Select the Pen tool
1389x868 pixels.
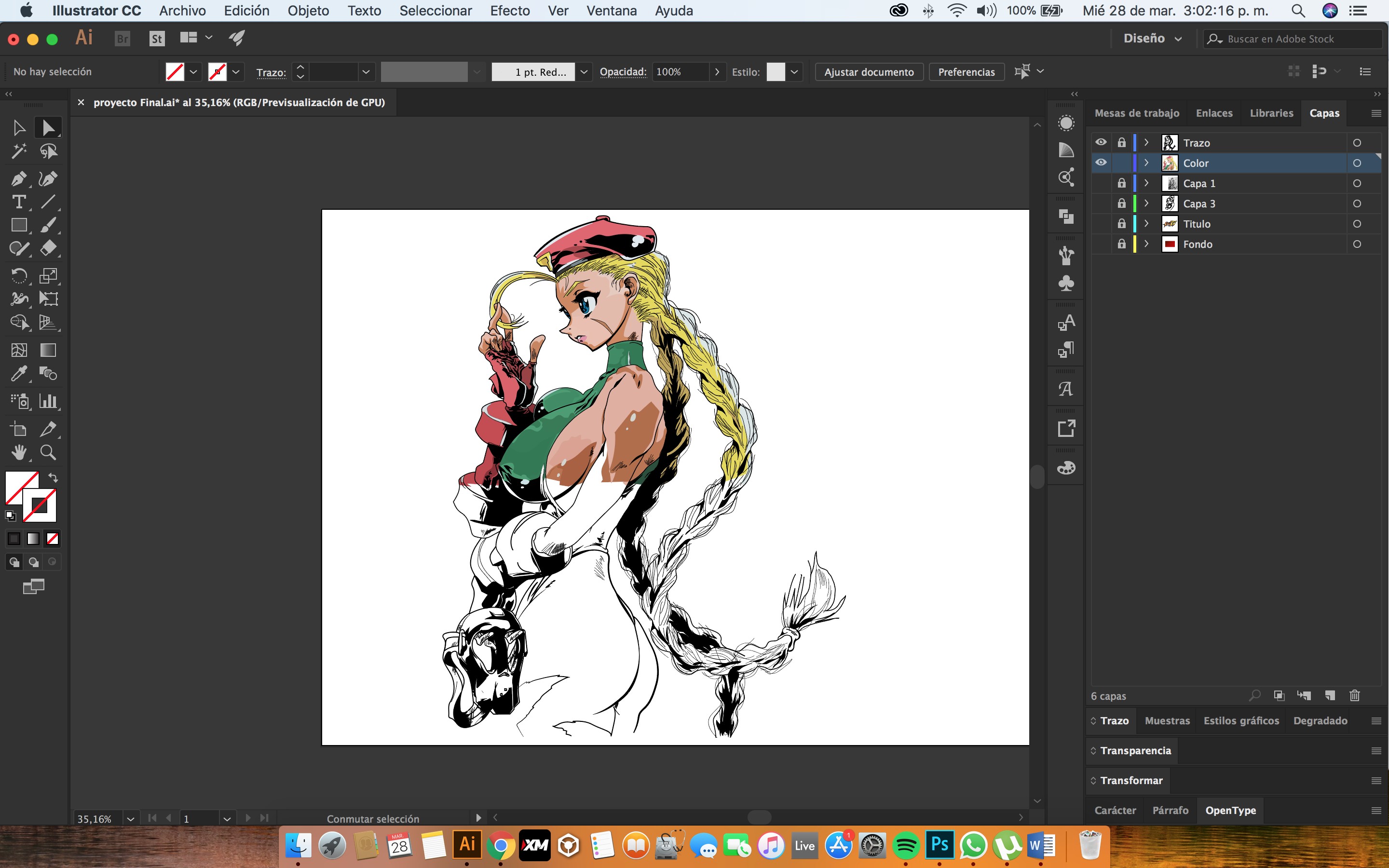(18, 178)
